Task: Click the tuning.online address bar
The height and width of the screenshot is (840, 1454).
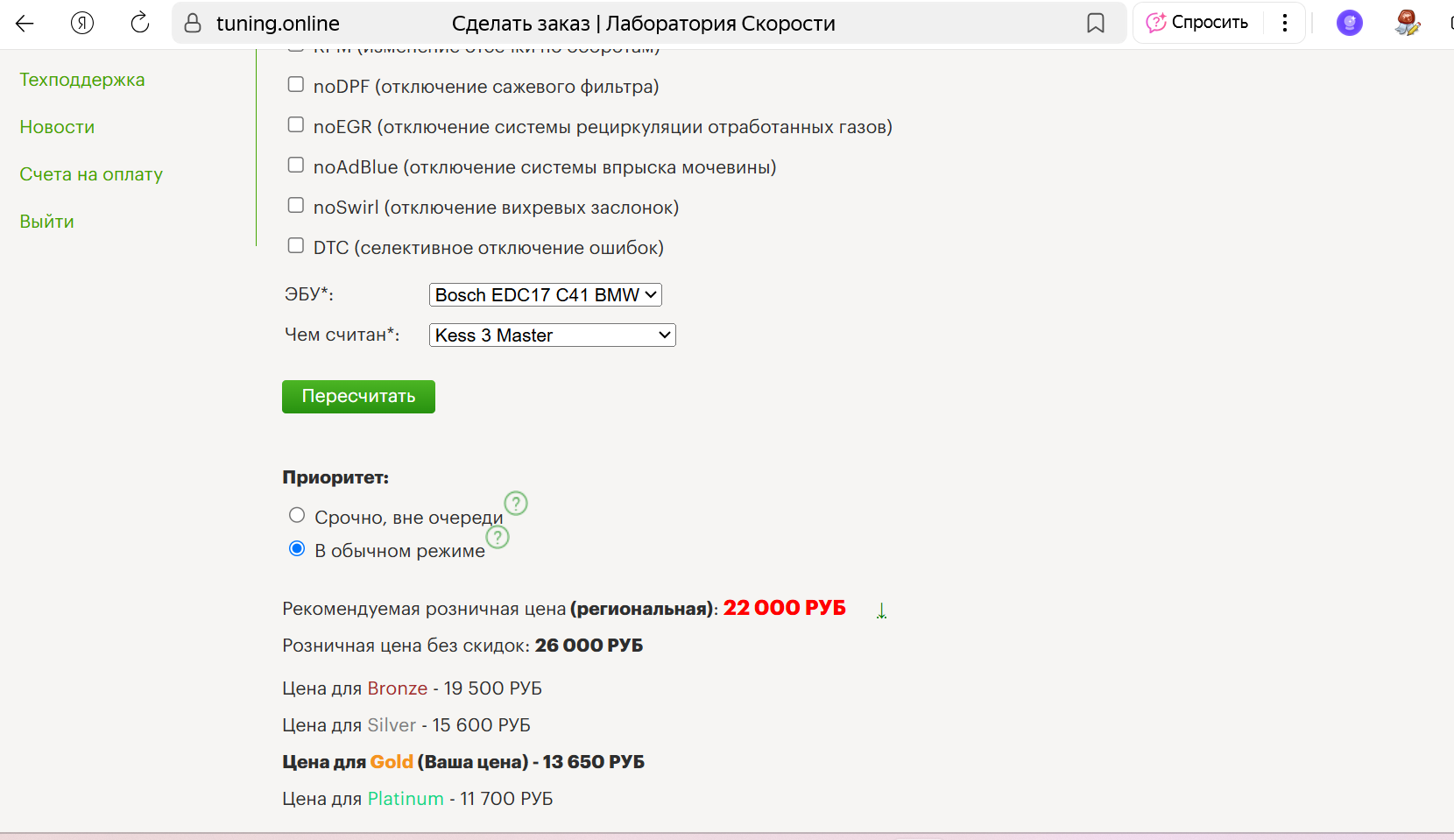Action: 278,24
